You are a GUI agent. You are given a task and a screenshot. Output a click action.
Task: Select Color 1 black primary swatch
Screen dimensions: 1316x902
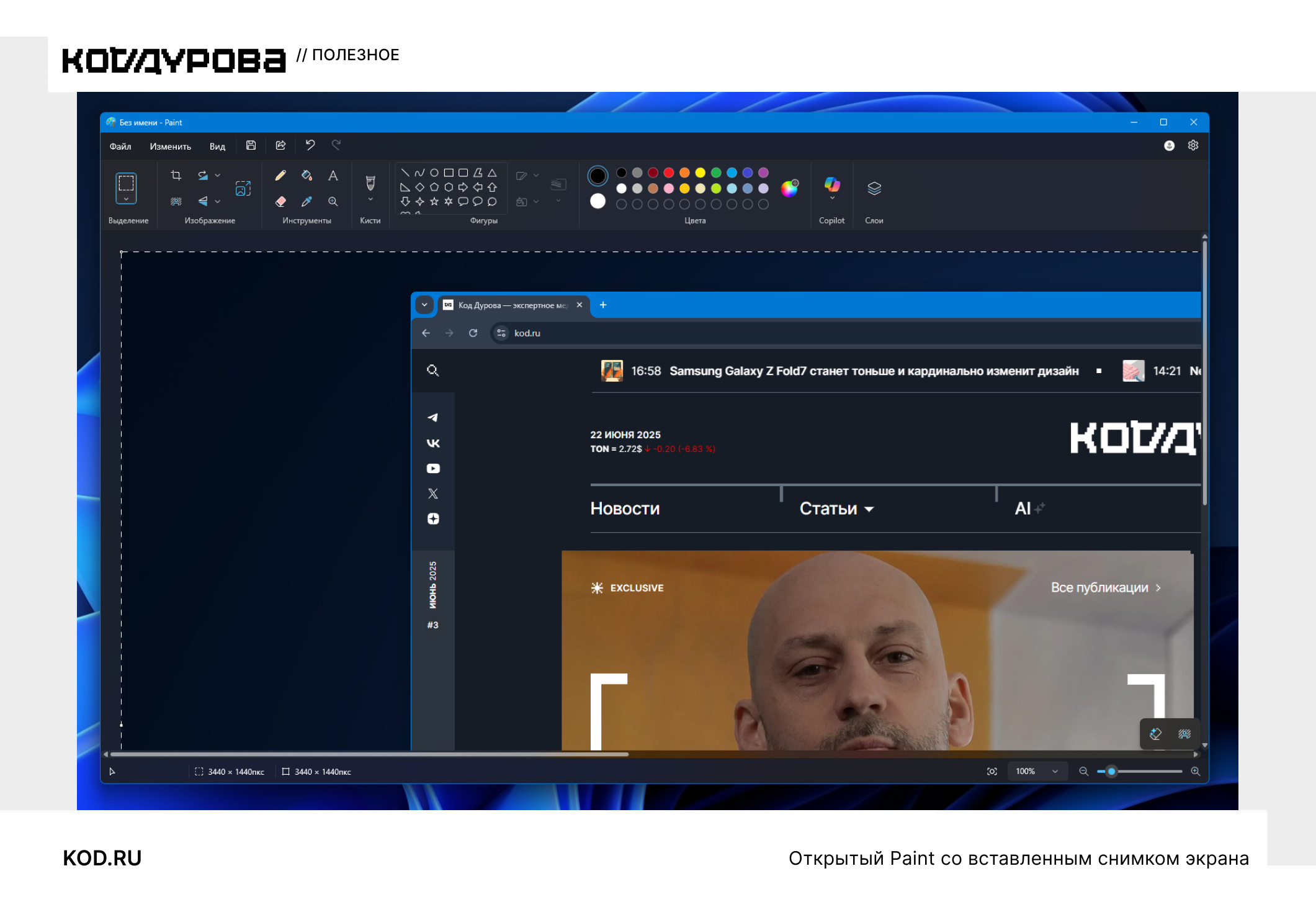(598, 176)
